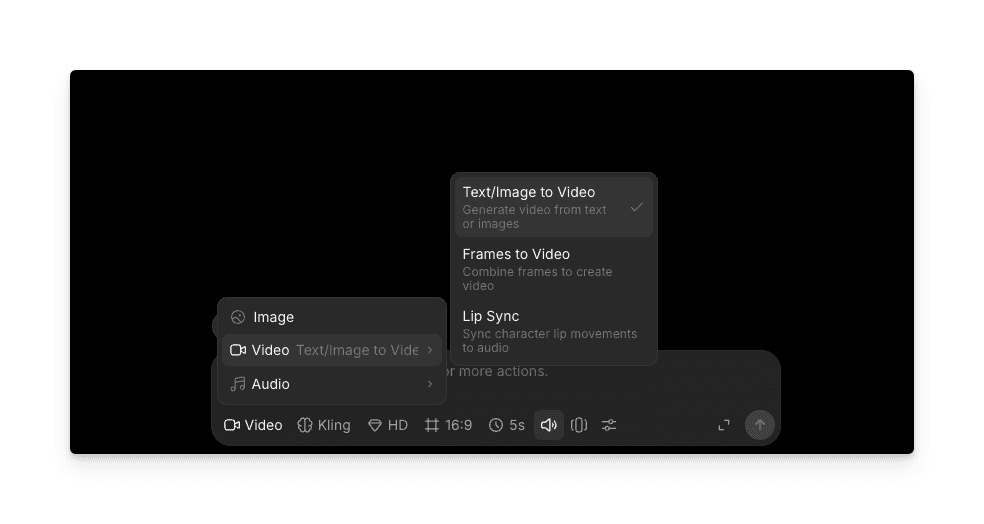The width and height of the screenshot is (984, 524).
Task: Click the bracketed frame icon beside speaker
Action: [579, 425]
